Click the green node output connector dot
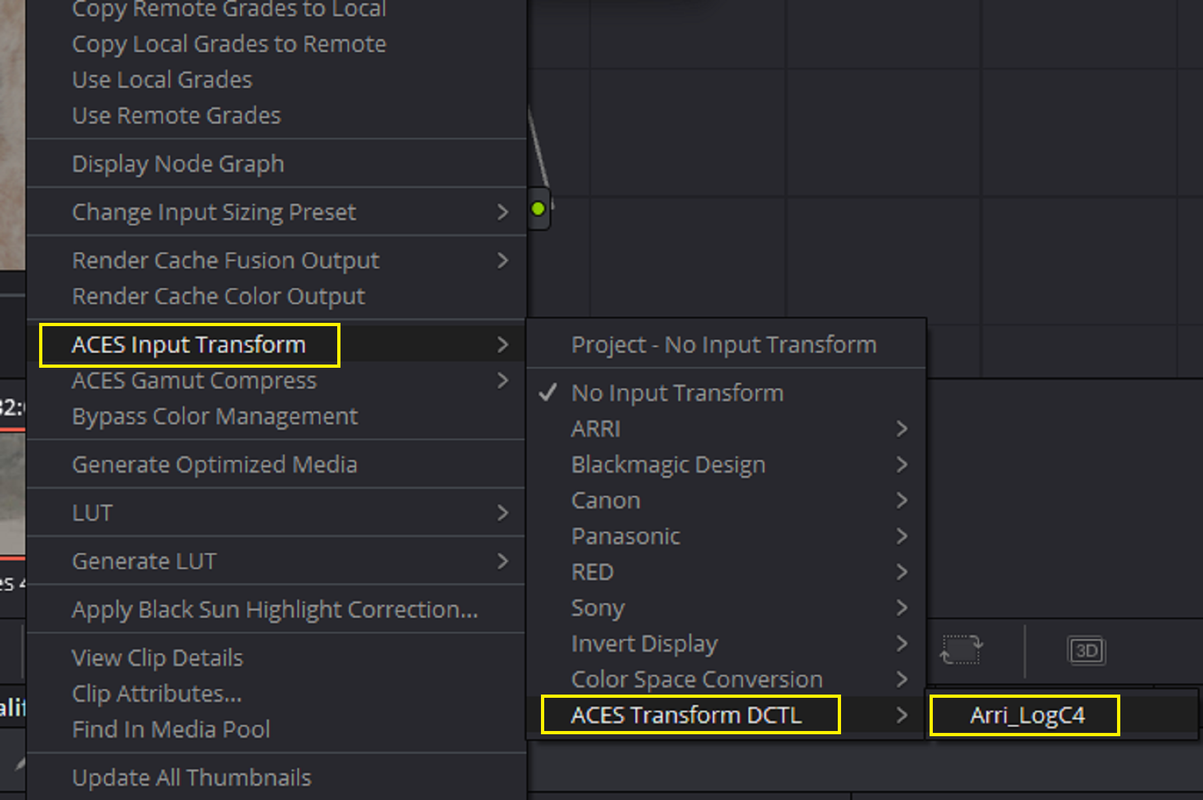This screenshot has height=800, width=1203. [x=539, y=209]
